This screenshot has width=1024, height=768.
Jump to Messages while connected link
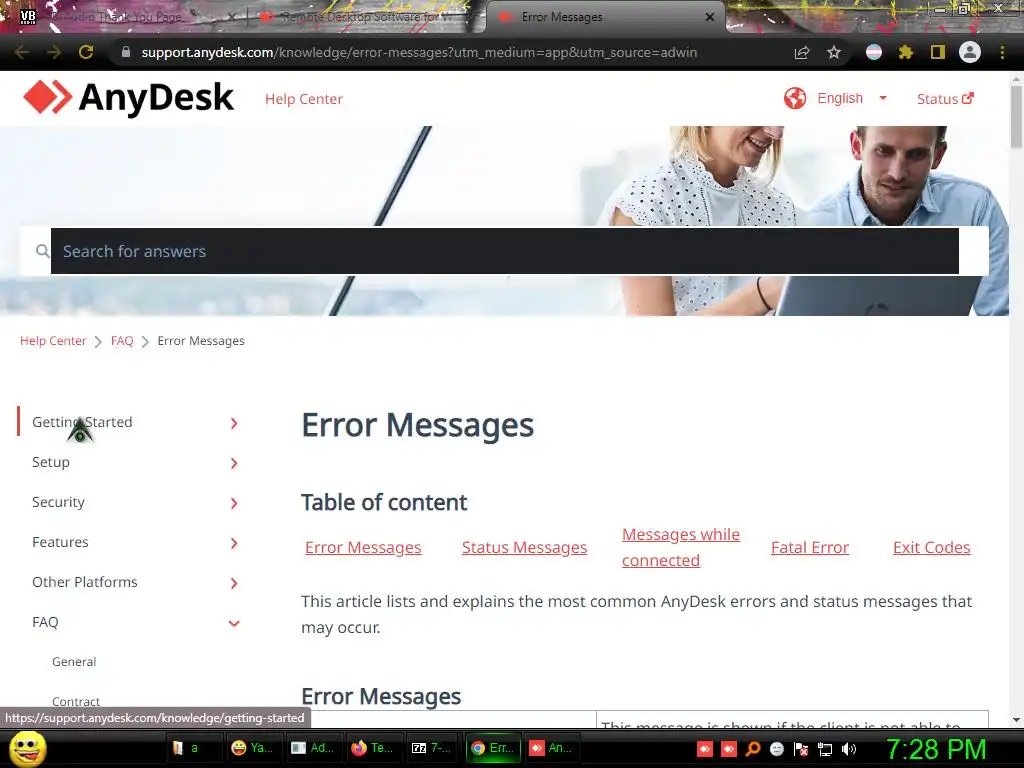[680, 547]
